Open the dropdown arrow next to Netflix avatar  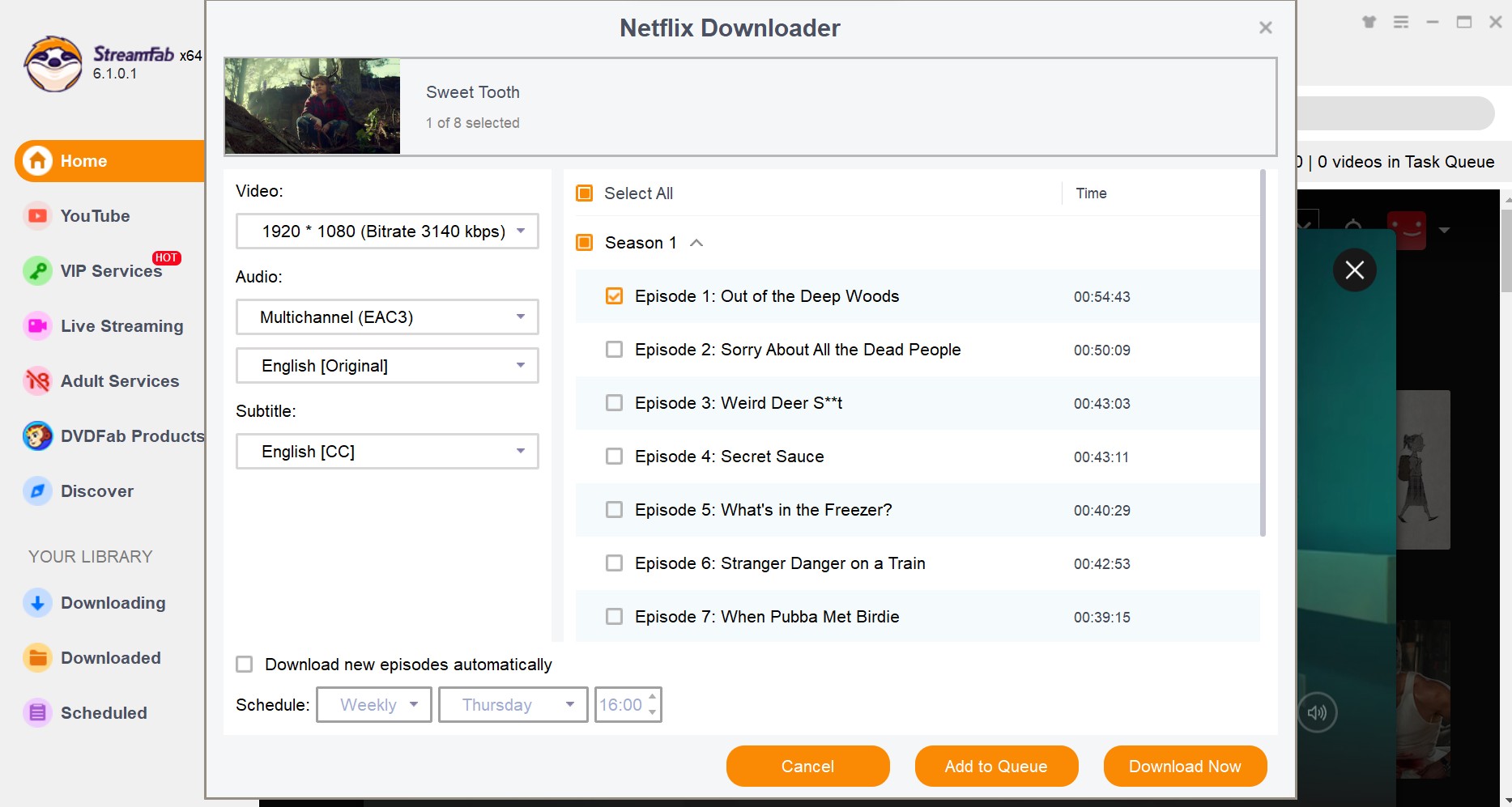1444,231
